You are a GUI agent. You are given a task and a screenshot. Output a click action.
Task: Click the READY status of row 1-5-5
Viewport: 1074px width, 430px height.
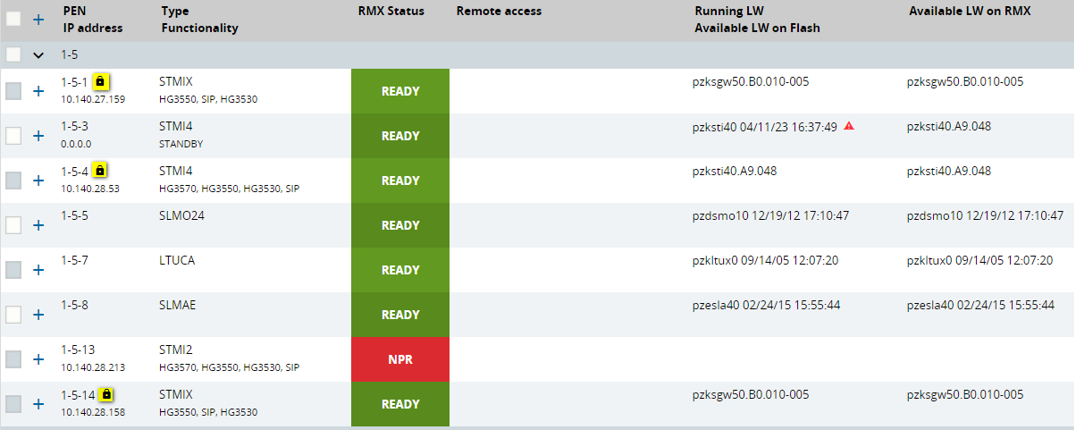[400, 225]
